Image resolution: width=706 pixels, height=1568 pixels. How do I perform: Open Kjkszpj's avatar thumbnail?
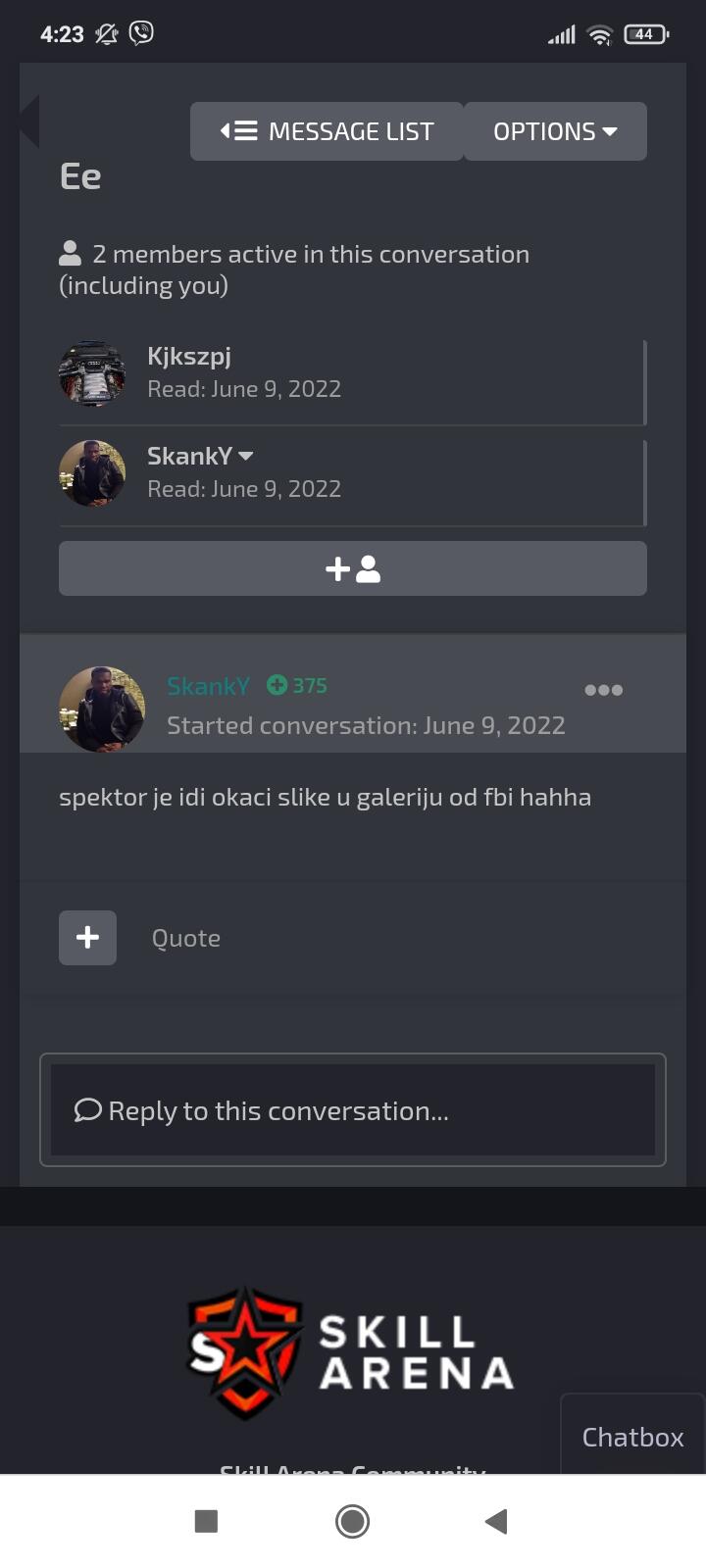(92, 373)
